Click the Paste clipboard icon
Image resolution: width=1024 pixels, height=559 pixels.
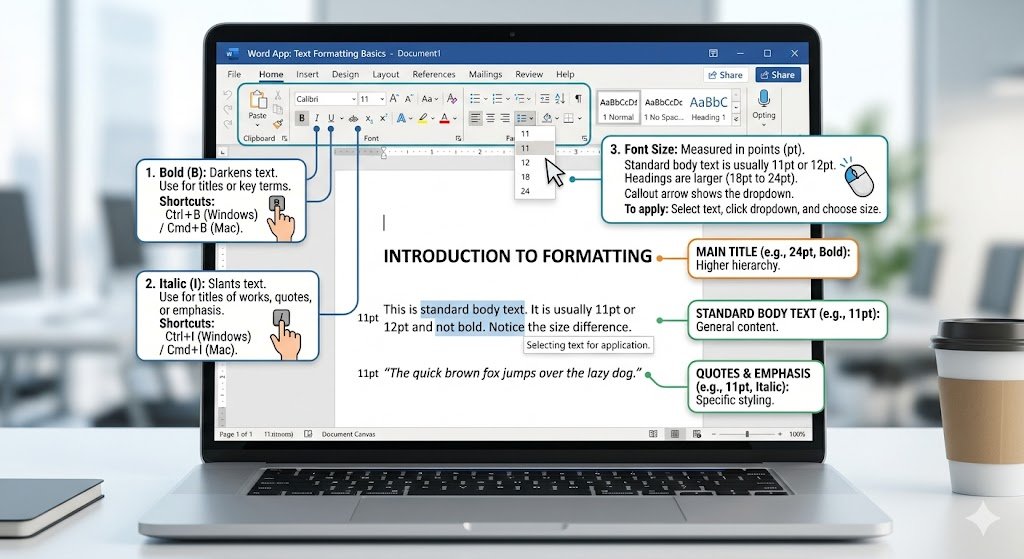coord(258,99)
